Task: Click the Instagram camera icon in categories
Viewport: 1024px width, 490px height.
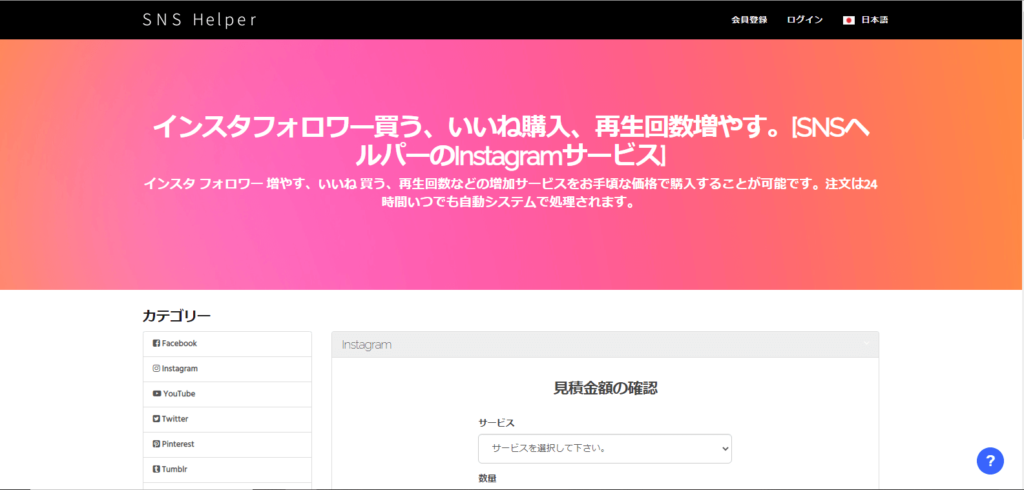Action: (157, 368)
